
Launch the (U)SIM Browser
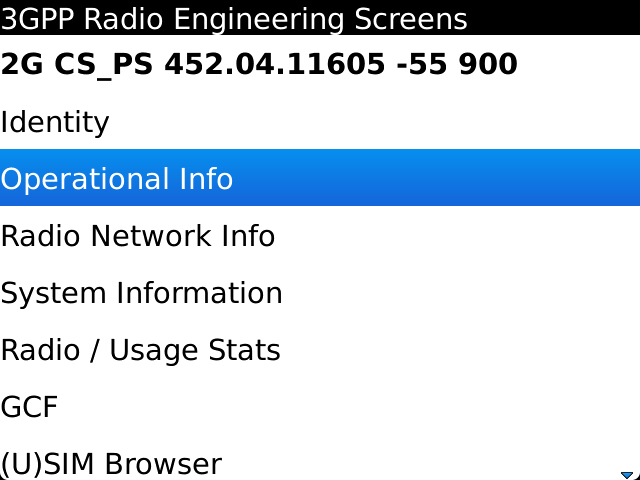pos(111,464)
